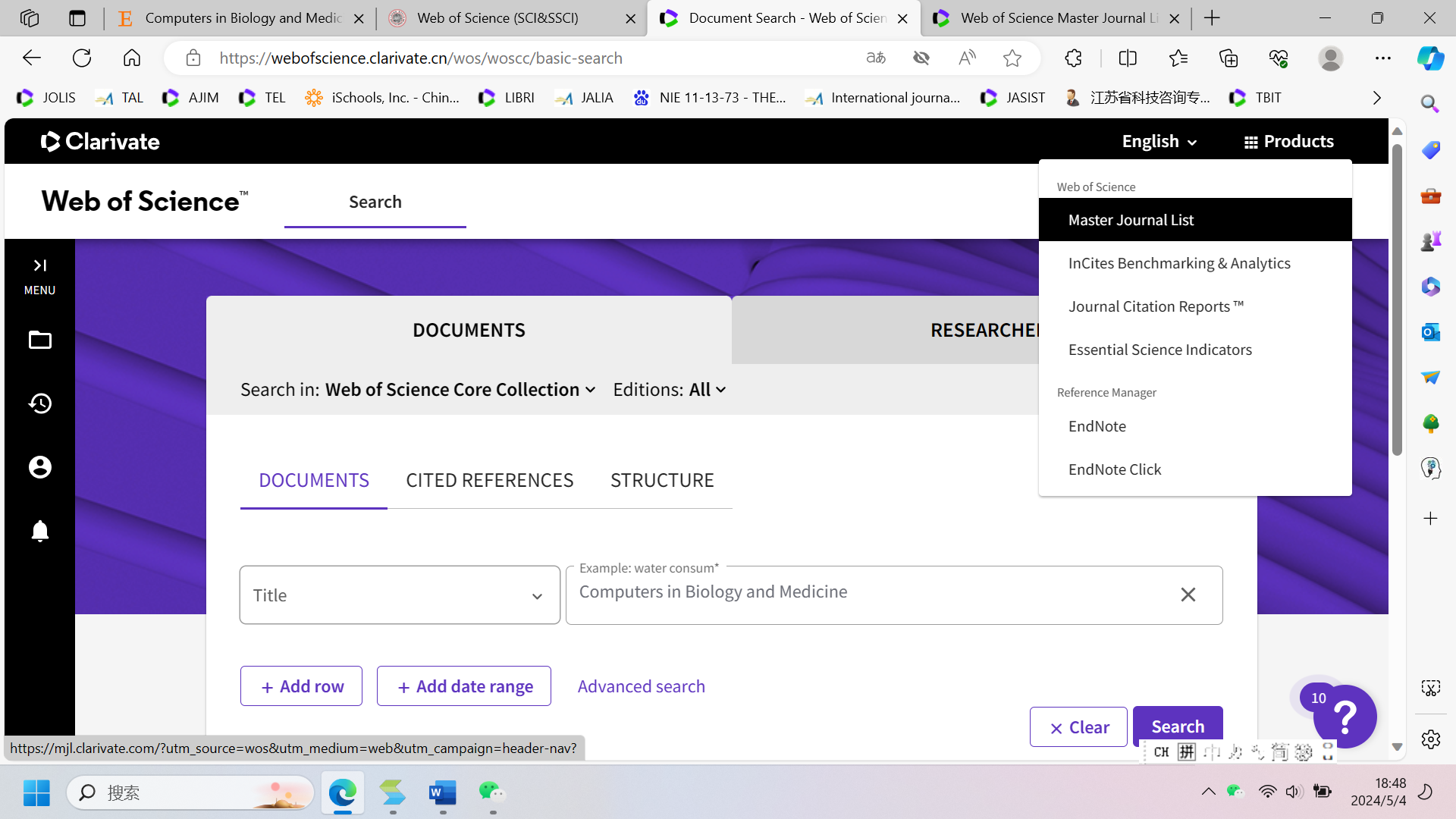Add this page to favorites star
This screenshot has height=819, width=1456.
pos(1012,58)
